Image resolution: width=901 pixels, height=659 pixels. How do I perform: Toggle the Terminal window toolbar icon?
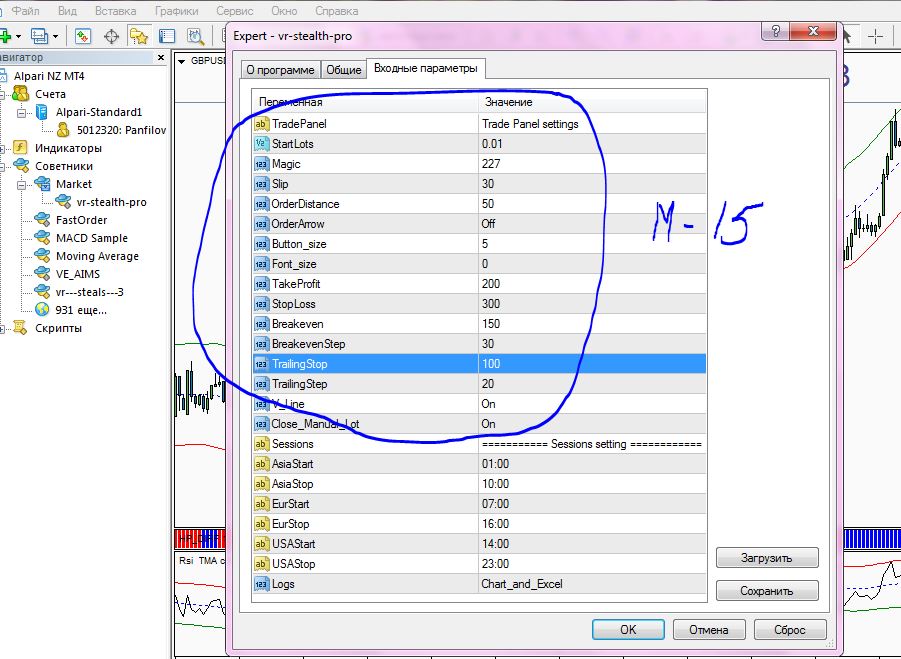167,37
